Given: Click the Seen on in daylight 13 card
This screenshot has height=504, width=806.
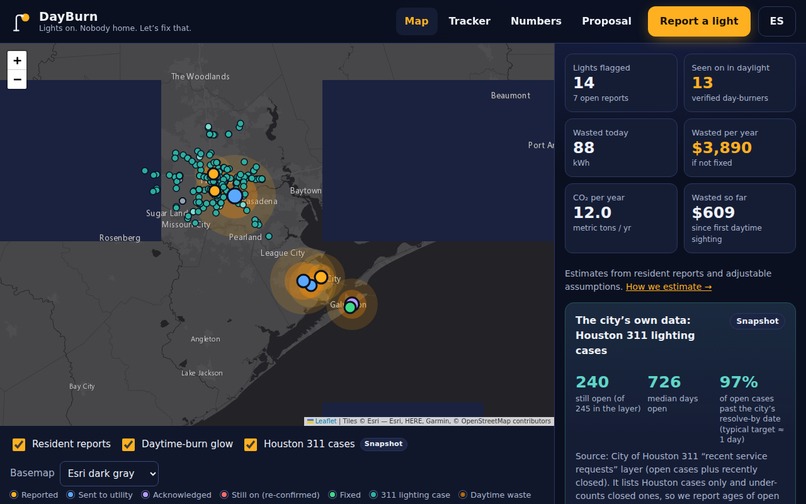Looking at the screenshot, I should [740, 83].
